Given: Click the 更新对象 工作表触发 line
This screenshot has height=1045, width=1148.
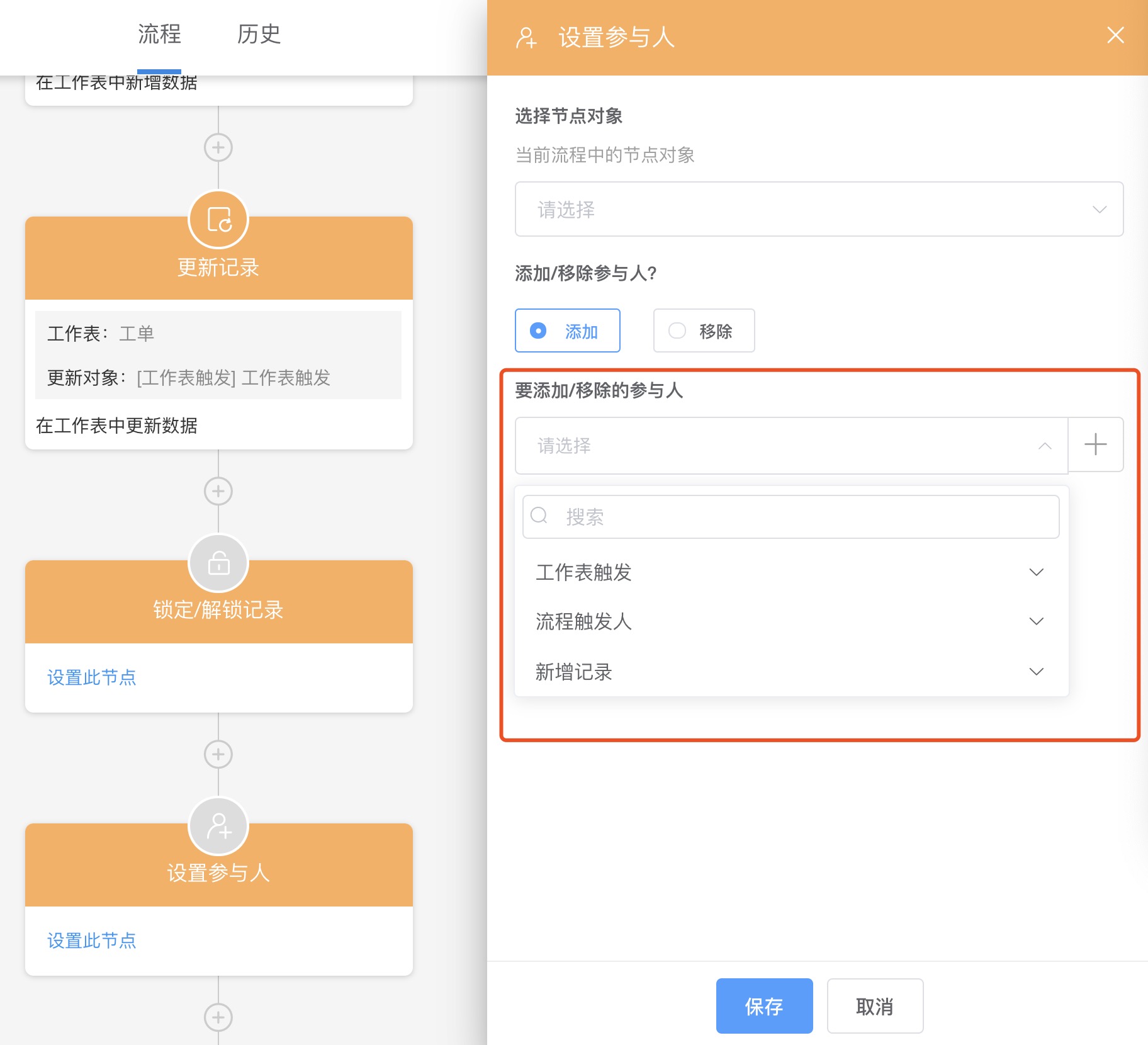Looking at the screenshot, I should [189, 378].
